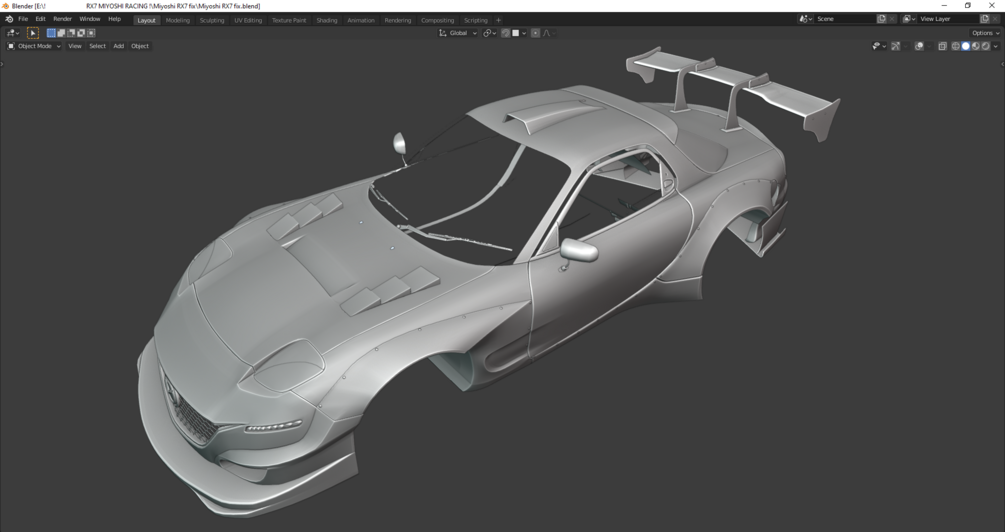Remove the View Layer with the X icon
1005x532 pixels.
click(x=995, y=19)
